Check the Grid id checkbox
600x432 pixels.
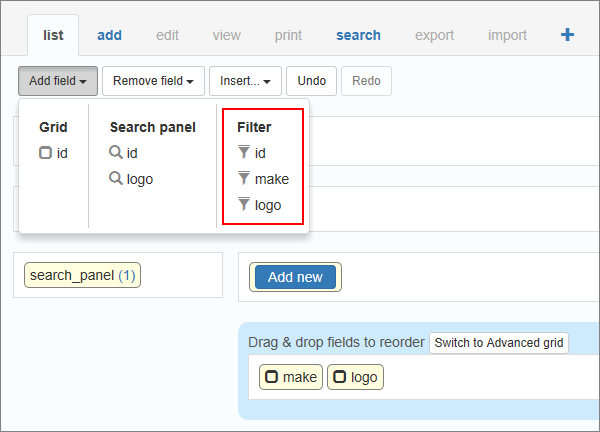click(45, 153)
